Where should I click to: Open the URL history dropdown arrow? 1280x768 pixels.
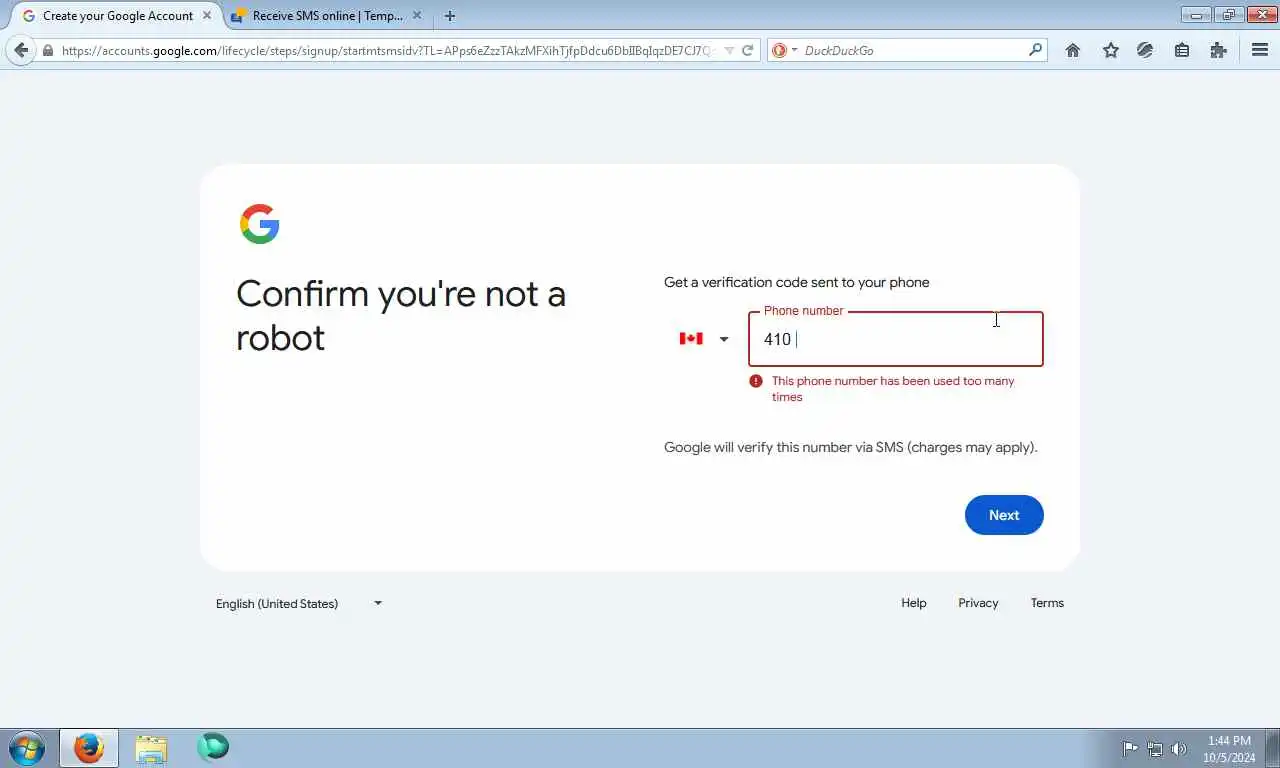point(729,50)
